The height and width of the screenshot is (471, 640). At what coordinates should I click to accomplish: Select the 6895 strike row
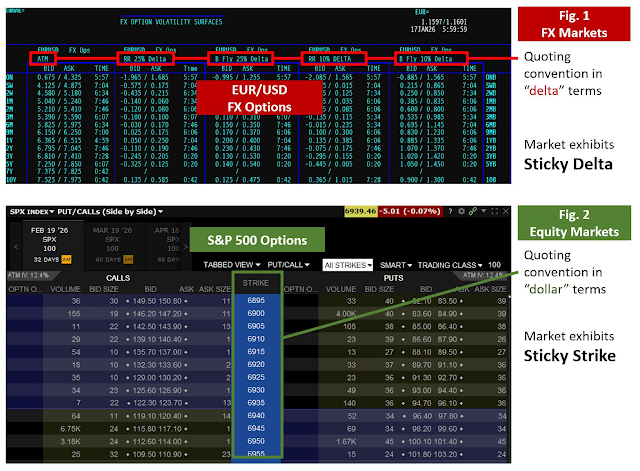[x=256, y=300]
